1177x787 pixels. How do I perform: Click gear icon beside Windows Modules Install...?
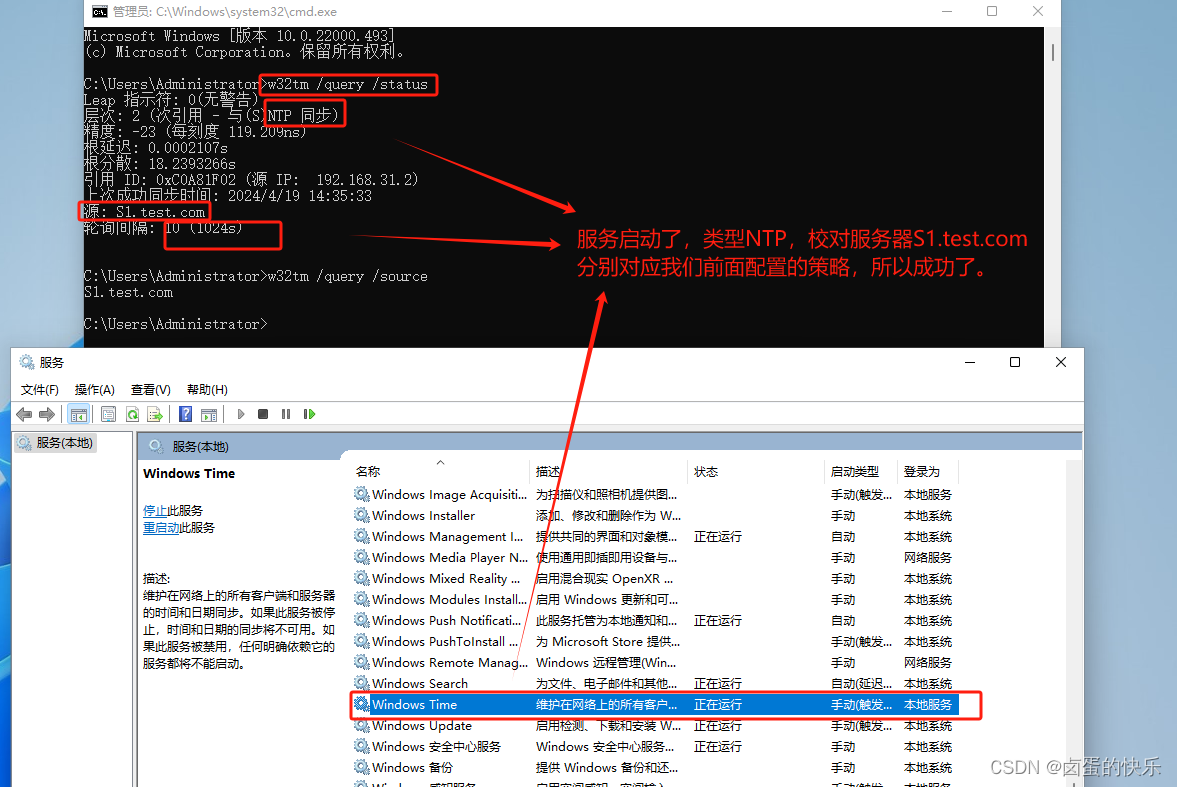click(362, 599)
